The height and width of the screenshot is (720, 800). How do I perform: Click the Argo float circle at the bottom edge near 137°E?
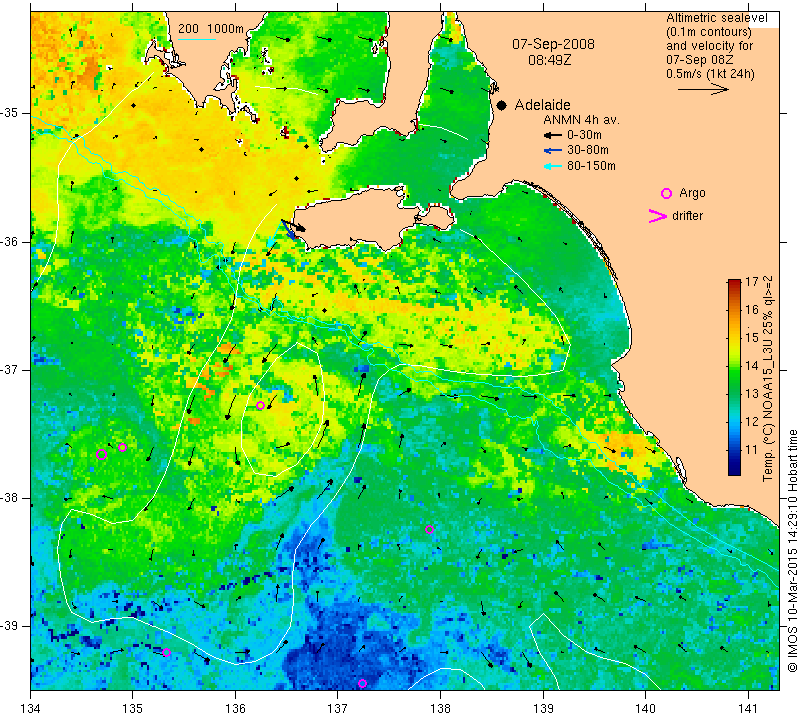coord(362,683)
